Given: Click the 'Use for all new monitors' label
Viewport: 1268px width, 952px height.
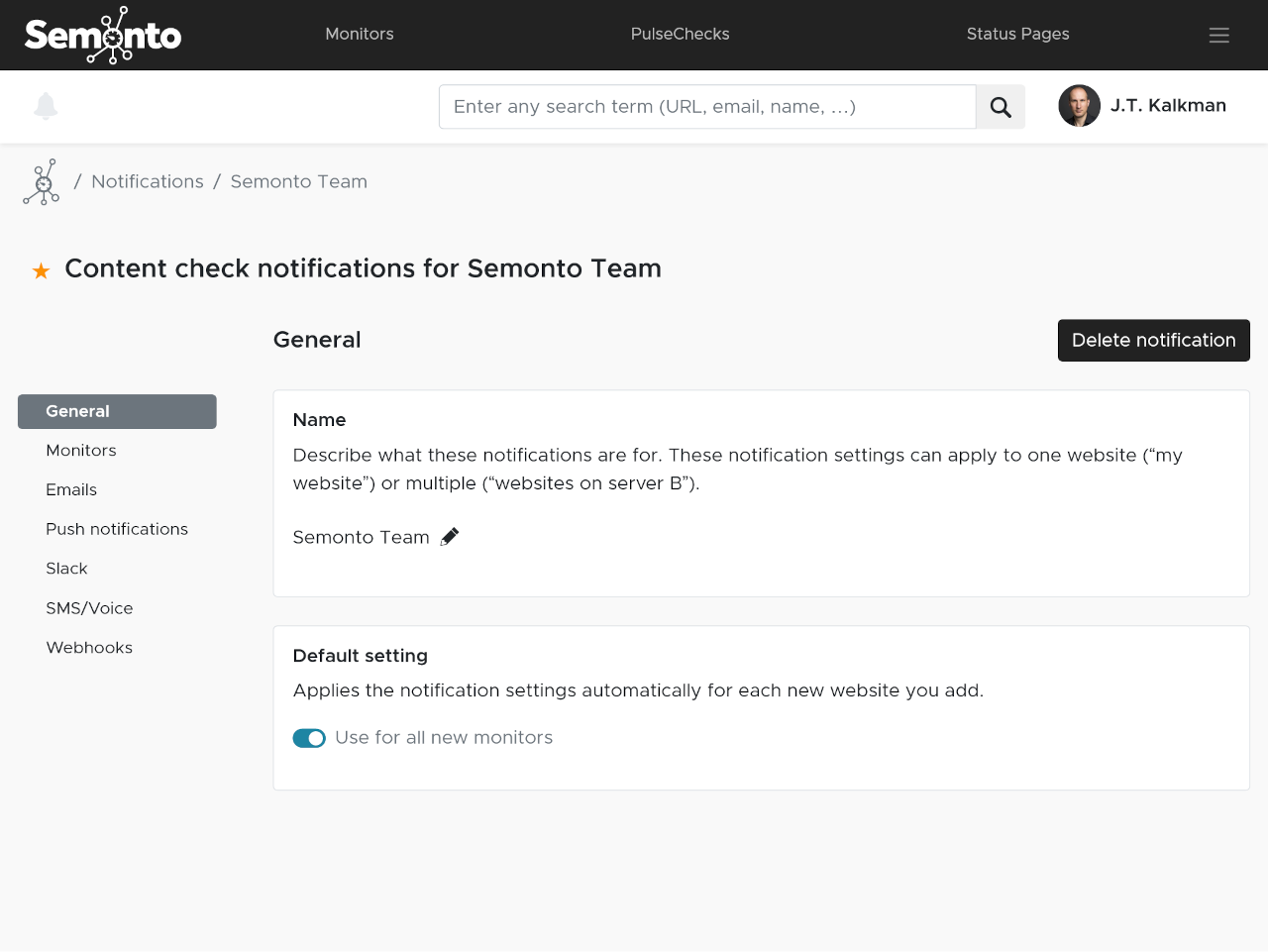Looking at the screenshot, I should coord(444,738).
